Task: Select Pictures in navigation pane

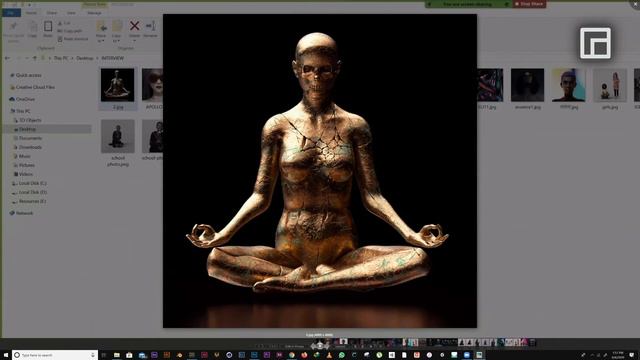Action: click(x=27, y=165)
